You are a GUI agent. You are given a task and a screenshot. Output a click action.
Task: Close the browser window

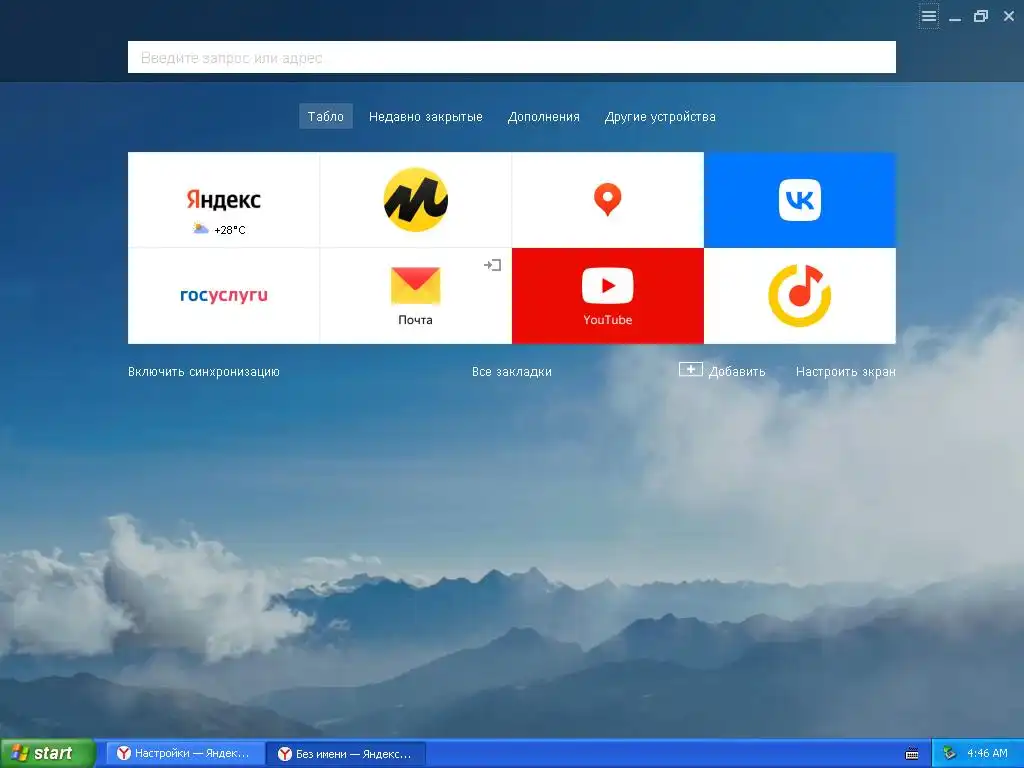[x=1008, y=16]
